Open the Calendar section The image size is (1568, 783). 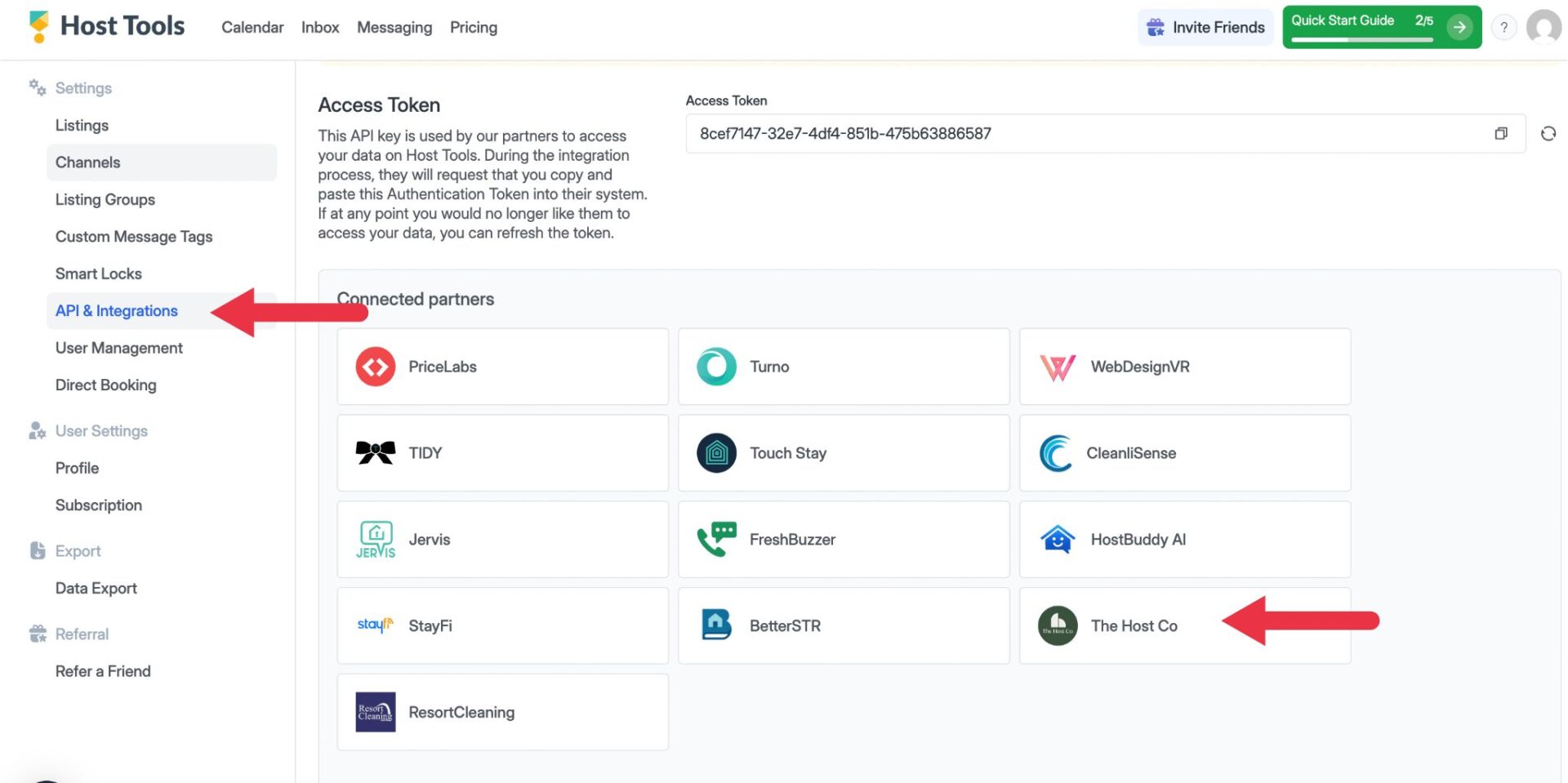252,27
